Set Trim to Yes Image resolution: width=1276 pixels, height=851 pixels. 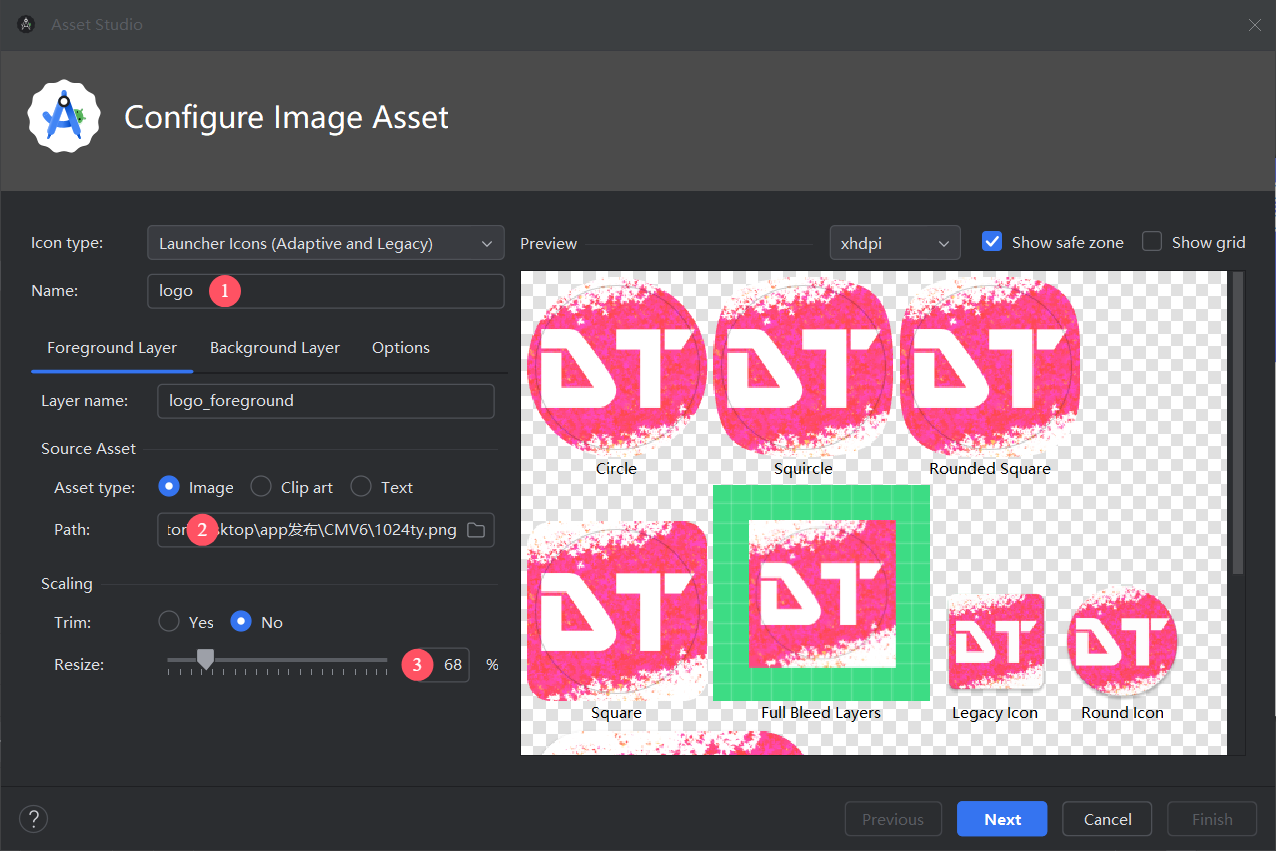coord(169,622)
